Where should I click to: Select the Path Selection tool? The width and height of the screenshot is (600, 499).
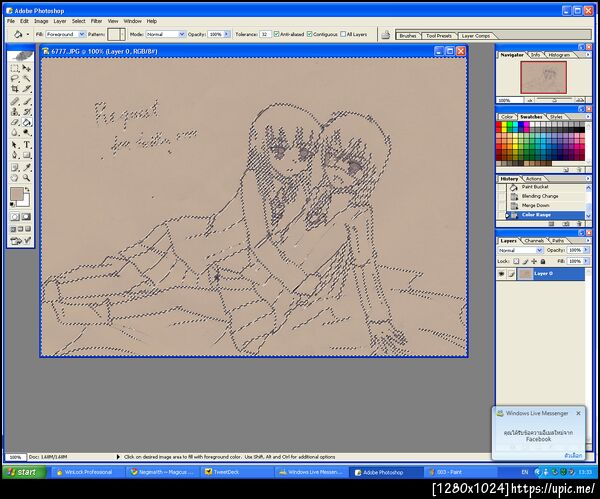coord(15,145)
